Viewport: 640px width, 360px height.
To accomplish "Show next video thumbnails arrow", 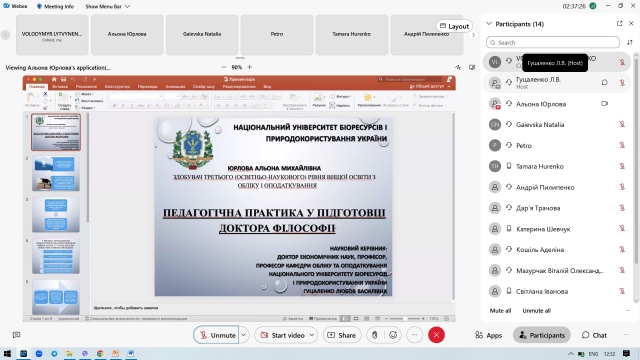I will (473, 35).
